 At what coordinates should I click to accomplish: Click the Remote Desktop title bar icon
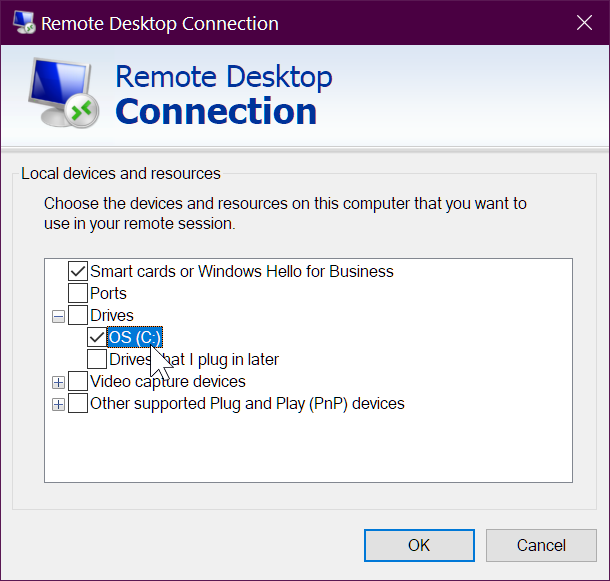tap(24, 23)
